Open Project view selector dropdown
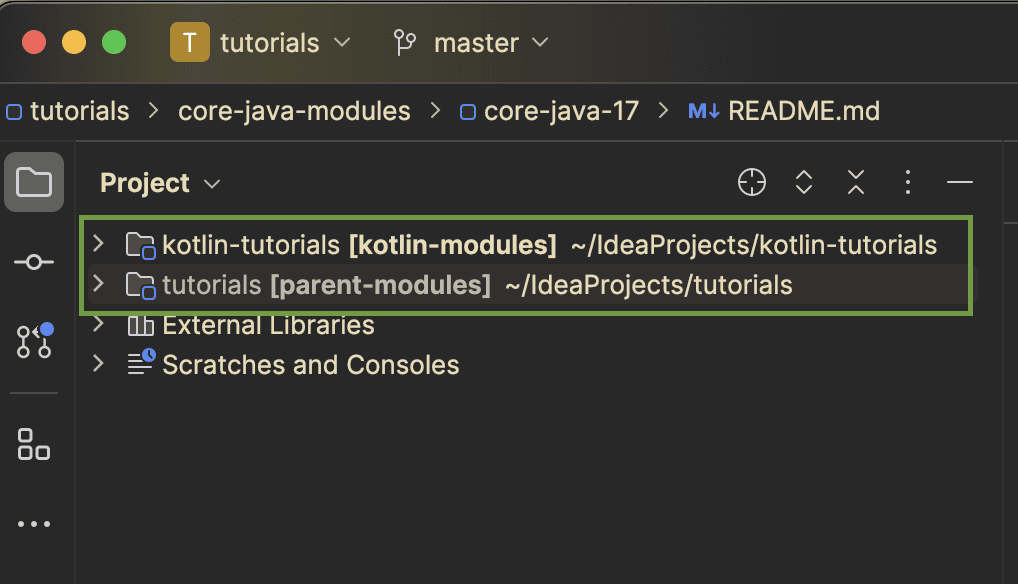1018x584 pixels. point(160,183)
